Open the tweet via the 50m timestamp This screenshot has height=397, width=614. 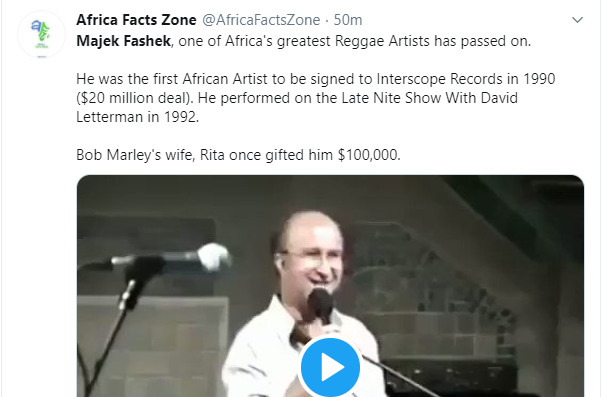[348, 20]
